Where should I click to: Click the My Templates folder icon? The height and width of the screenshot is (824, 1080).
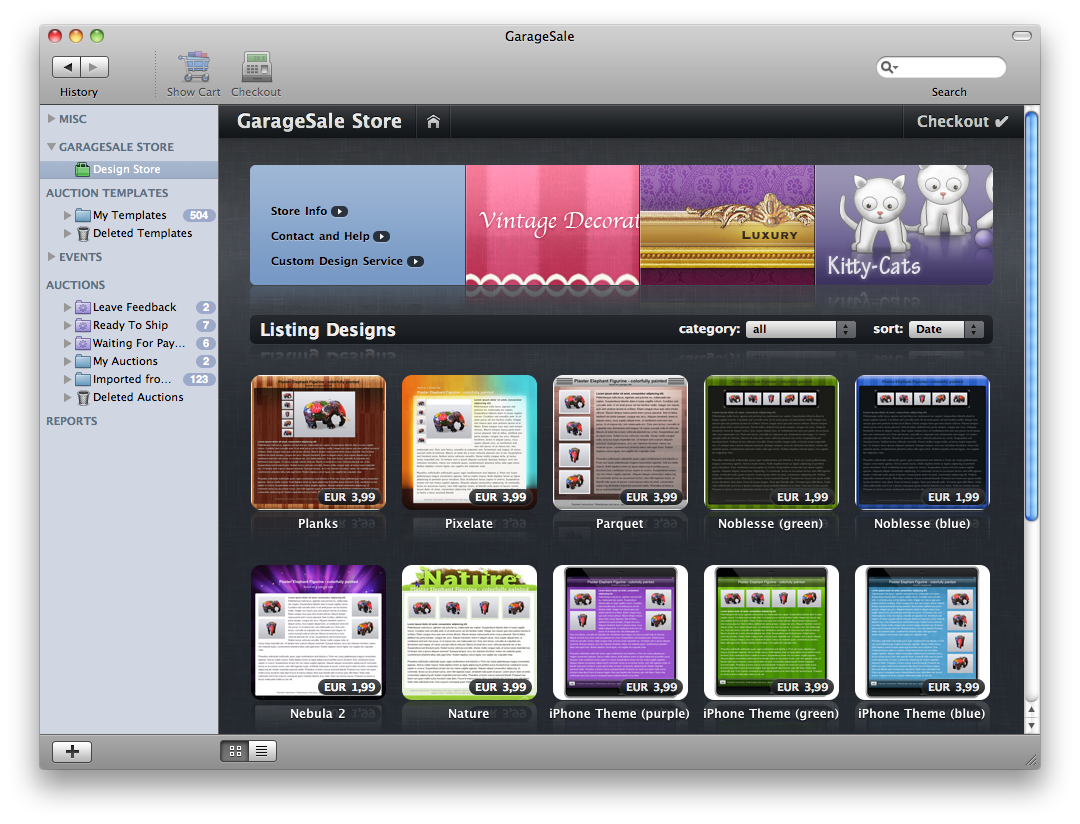(x=83, y=215)
